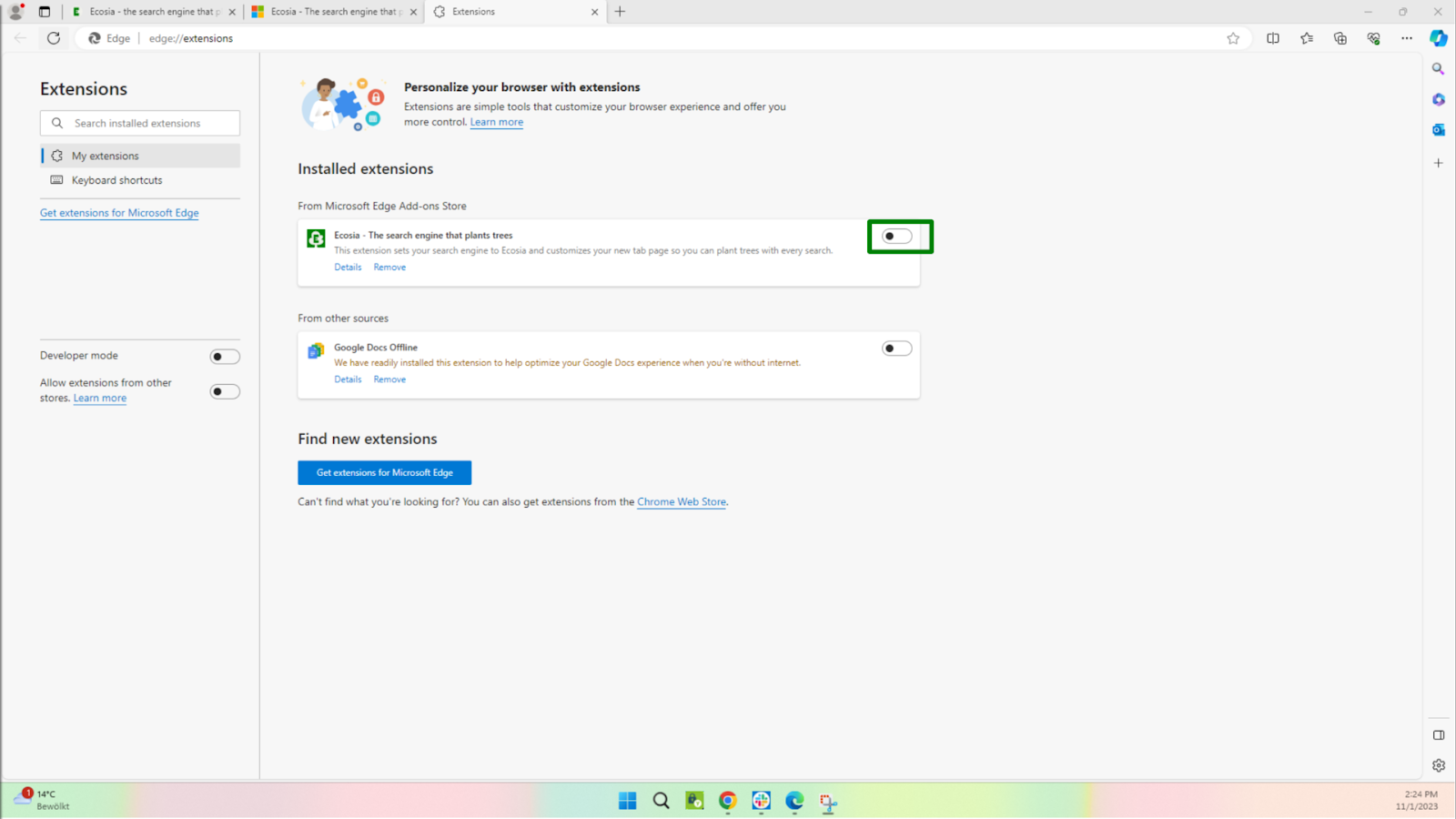Open the Chrome Web Store link
Screen dimensions: 1456x819
682,502
